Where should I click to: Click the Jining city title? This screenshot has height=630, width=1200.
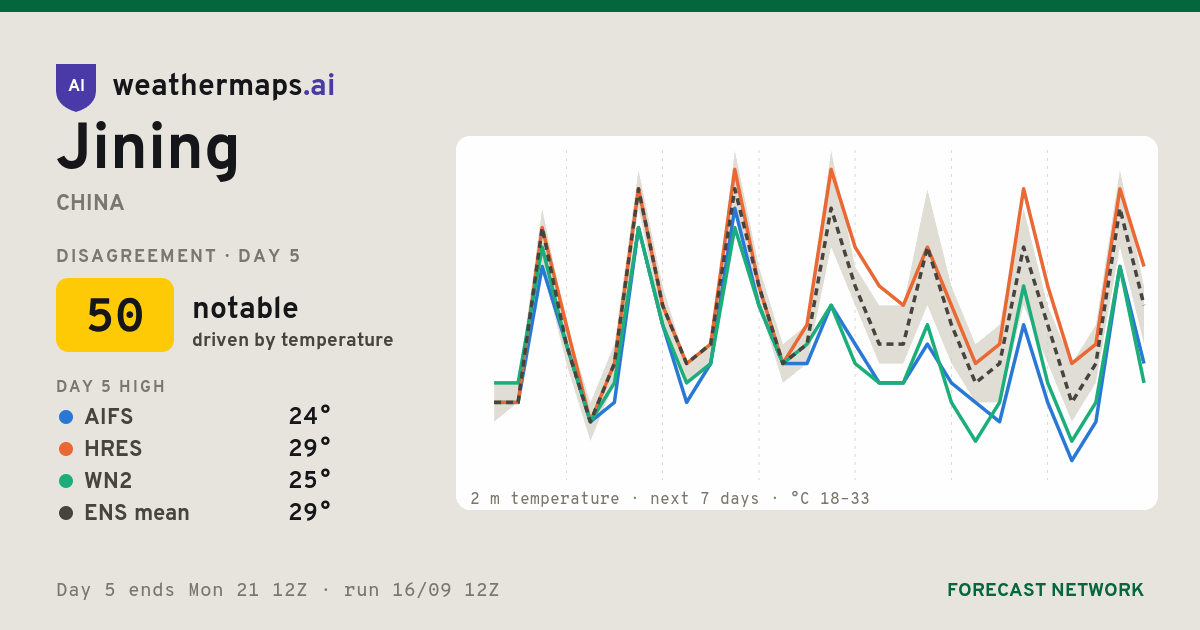(148, 148)
